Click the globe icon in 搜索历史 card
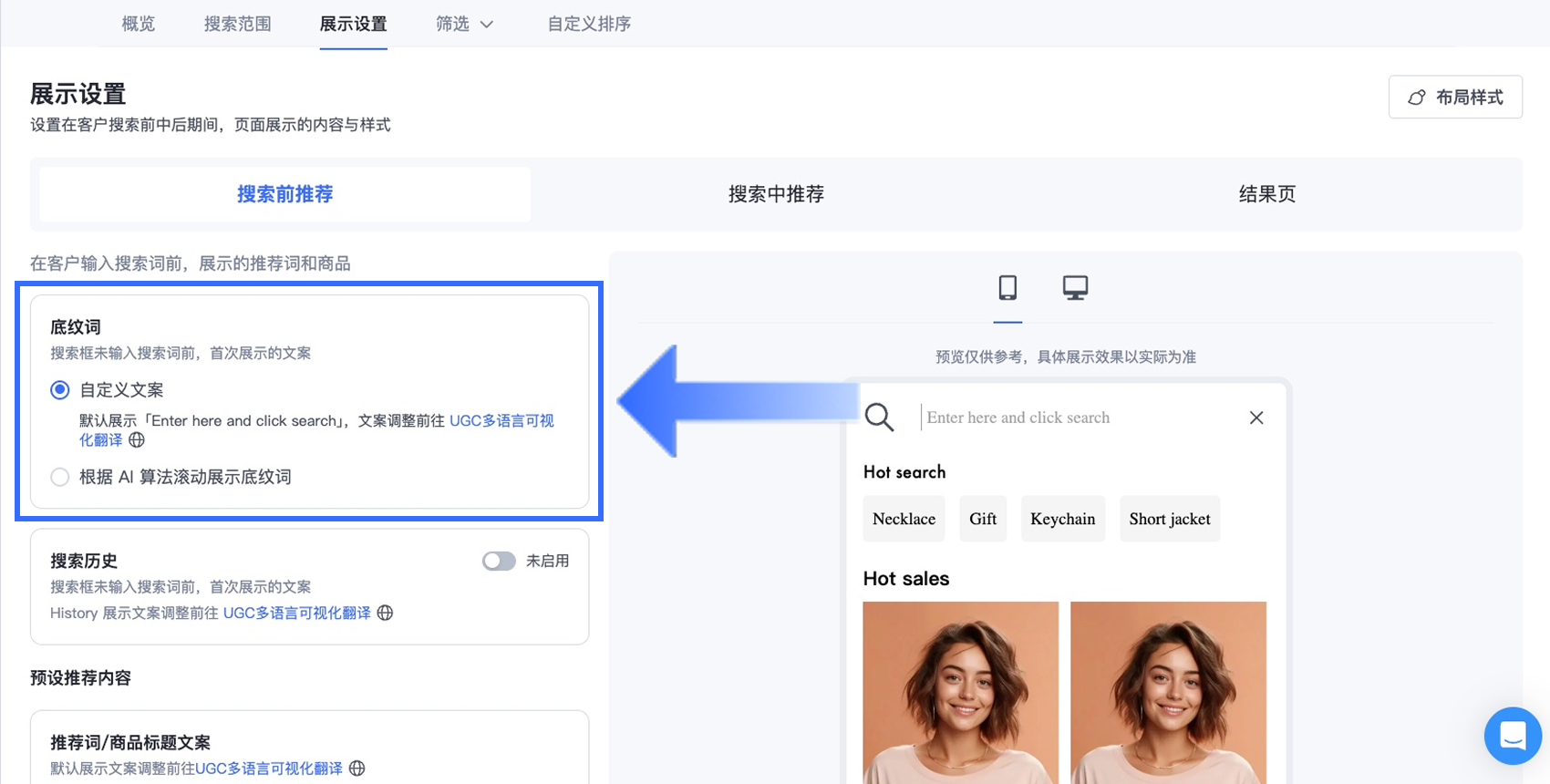The image size is (1550, 784). (x=386, y=613)
